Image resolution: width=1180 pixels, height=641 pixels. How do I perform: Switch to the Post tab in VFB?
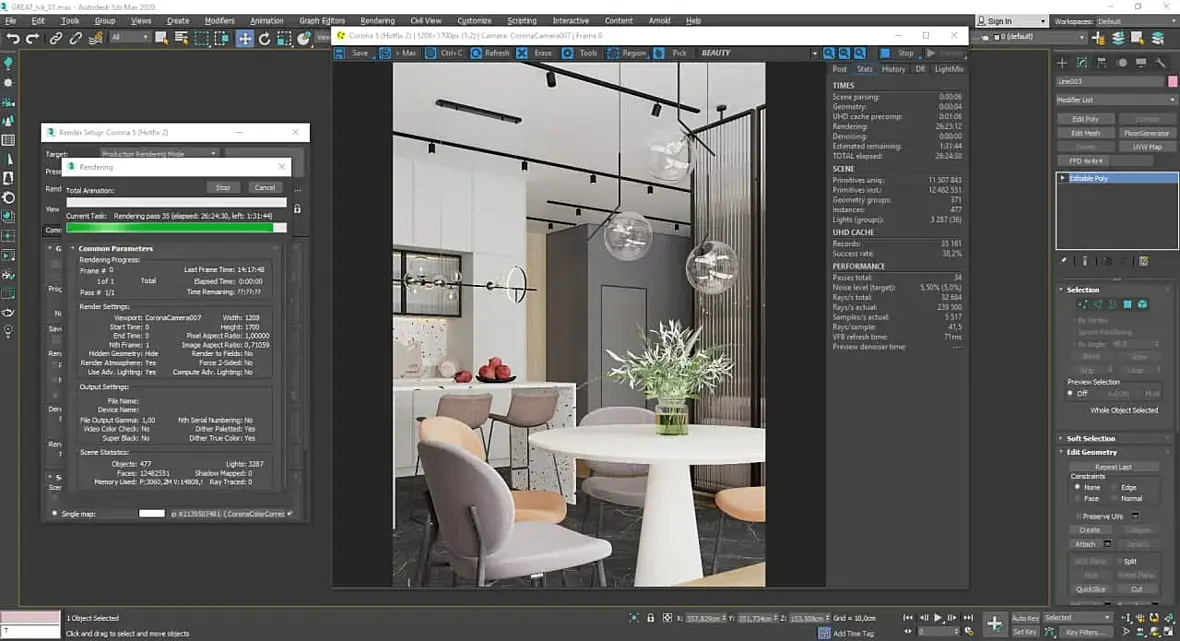(840, 69)
